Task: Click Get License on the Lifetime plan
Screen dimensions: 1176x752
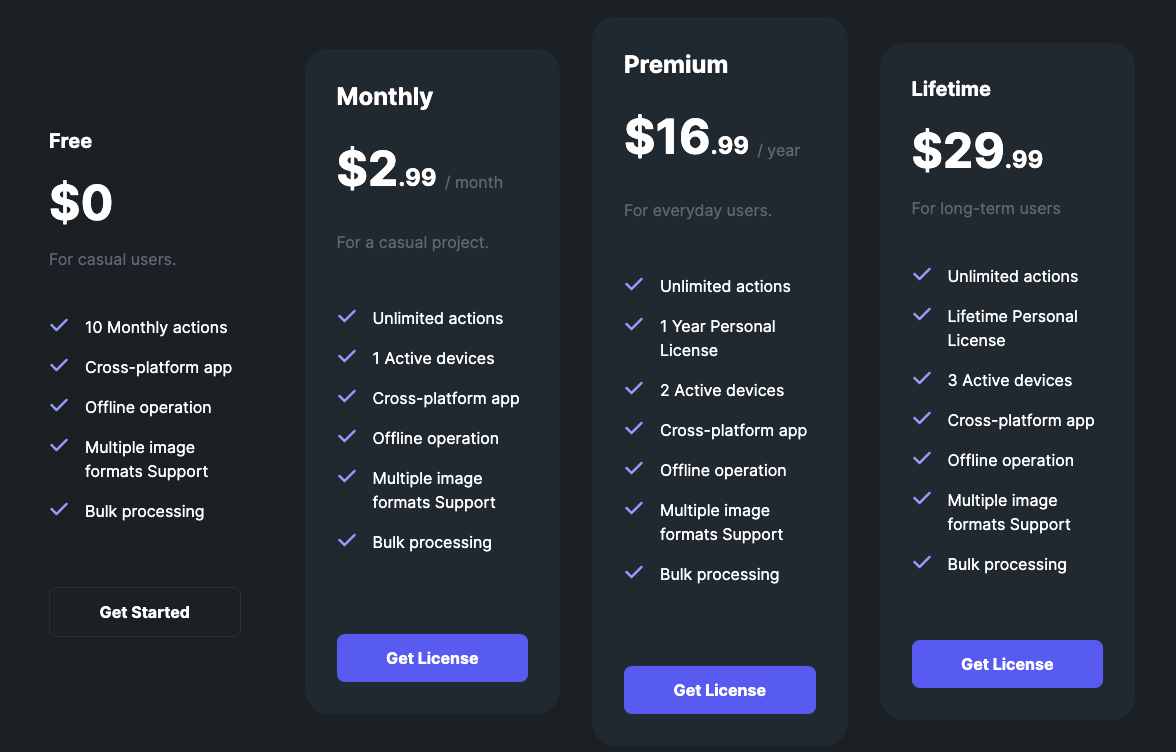Action: coord(1007,663)
